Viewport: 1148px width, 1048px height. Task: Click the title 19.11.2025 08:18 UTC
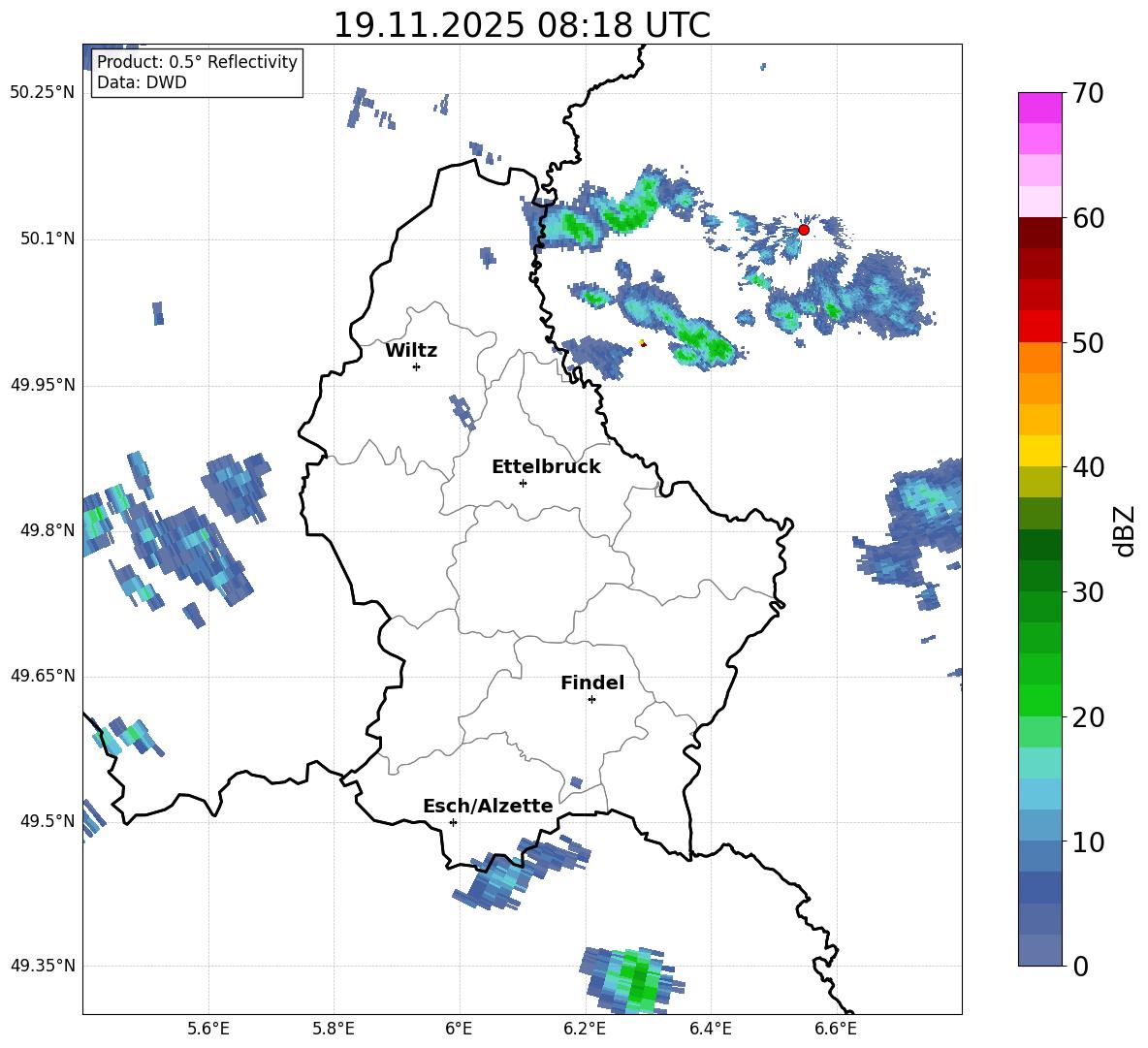pyautogui.click(x=522, y=25)
